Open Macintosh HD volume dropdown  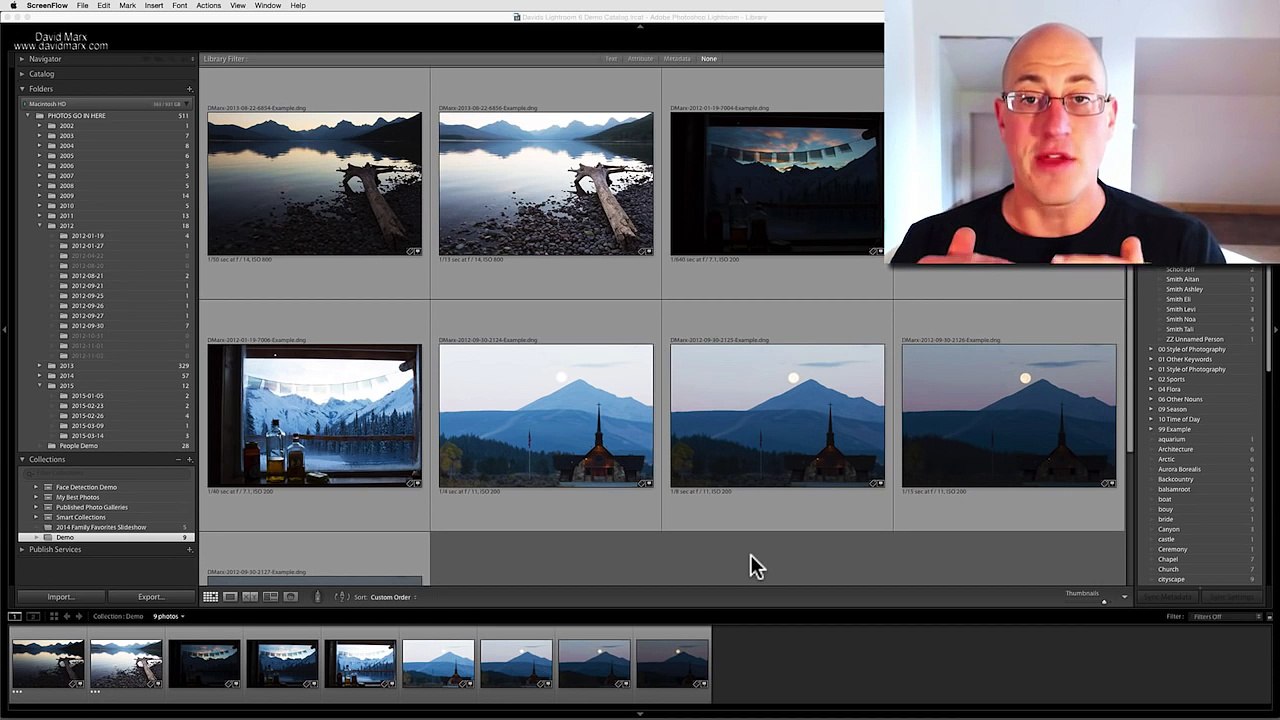tap(186, 104)
